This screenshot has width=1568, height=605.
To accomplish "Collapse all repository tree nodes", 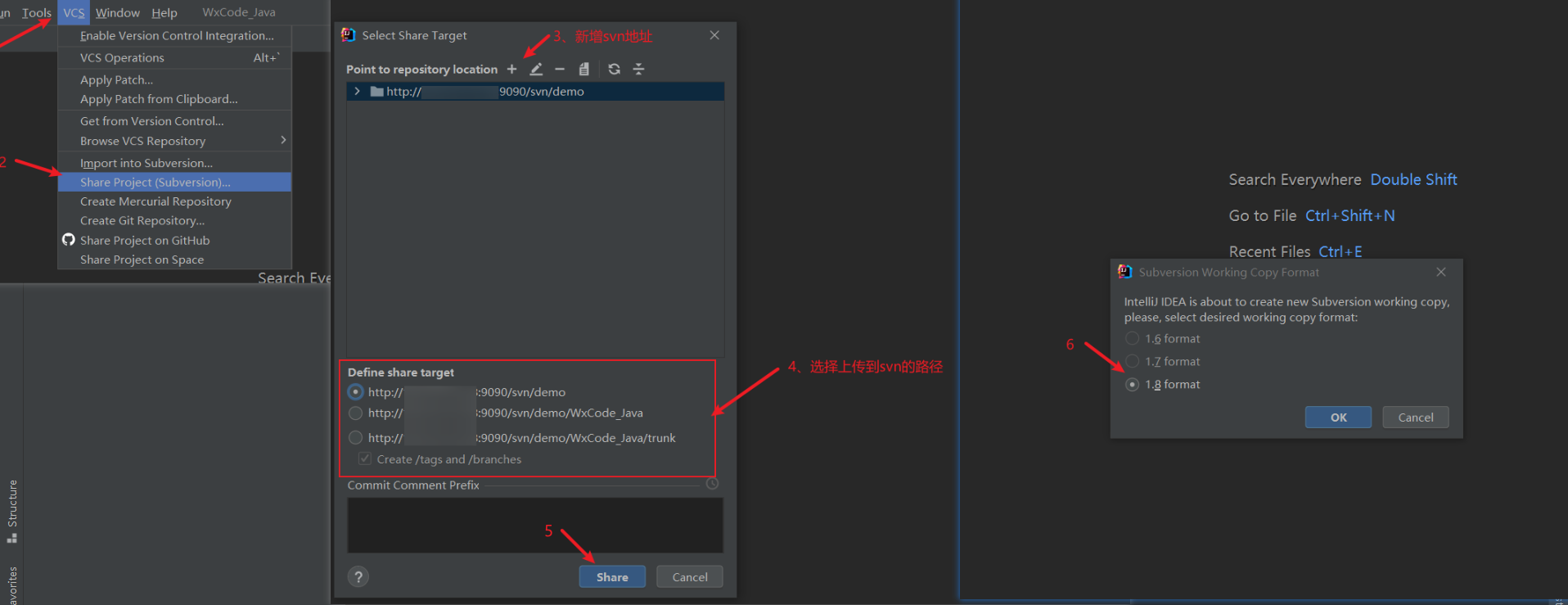I will tap(639, 70).
